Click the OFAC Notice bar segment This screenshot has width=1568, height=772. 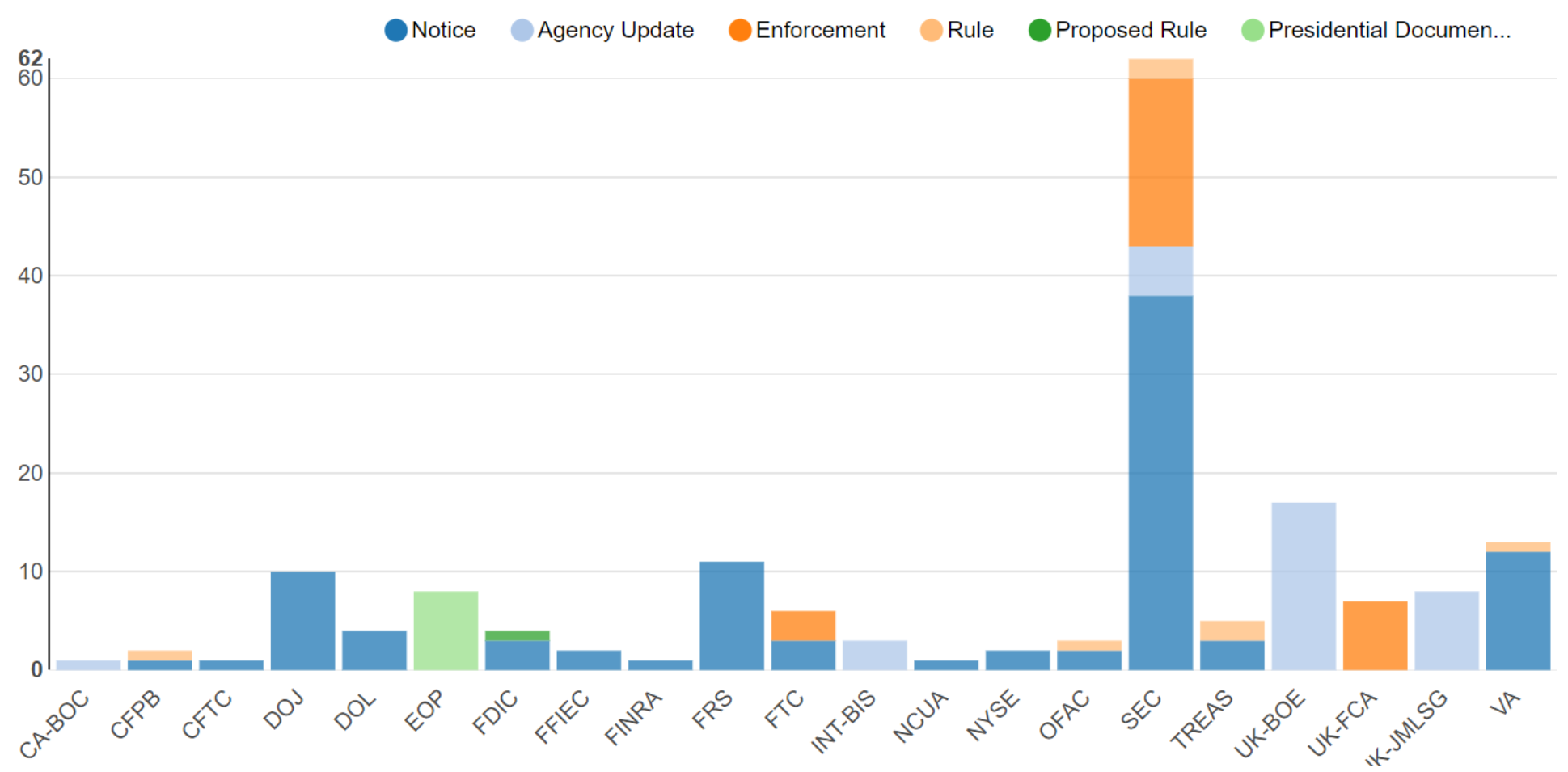[1089, 660]
